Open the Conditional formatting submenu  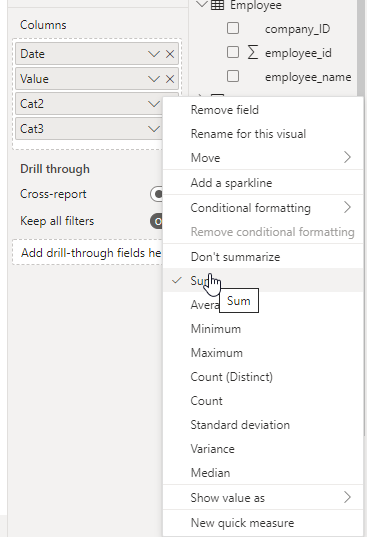click(263, 208)
